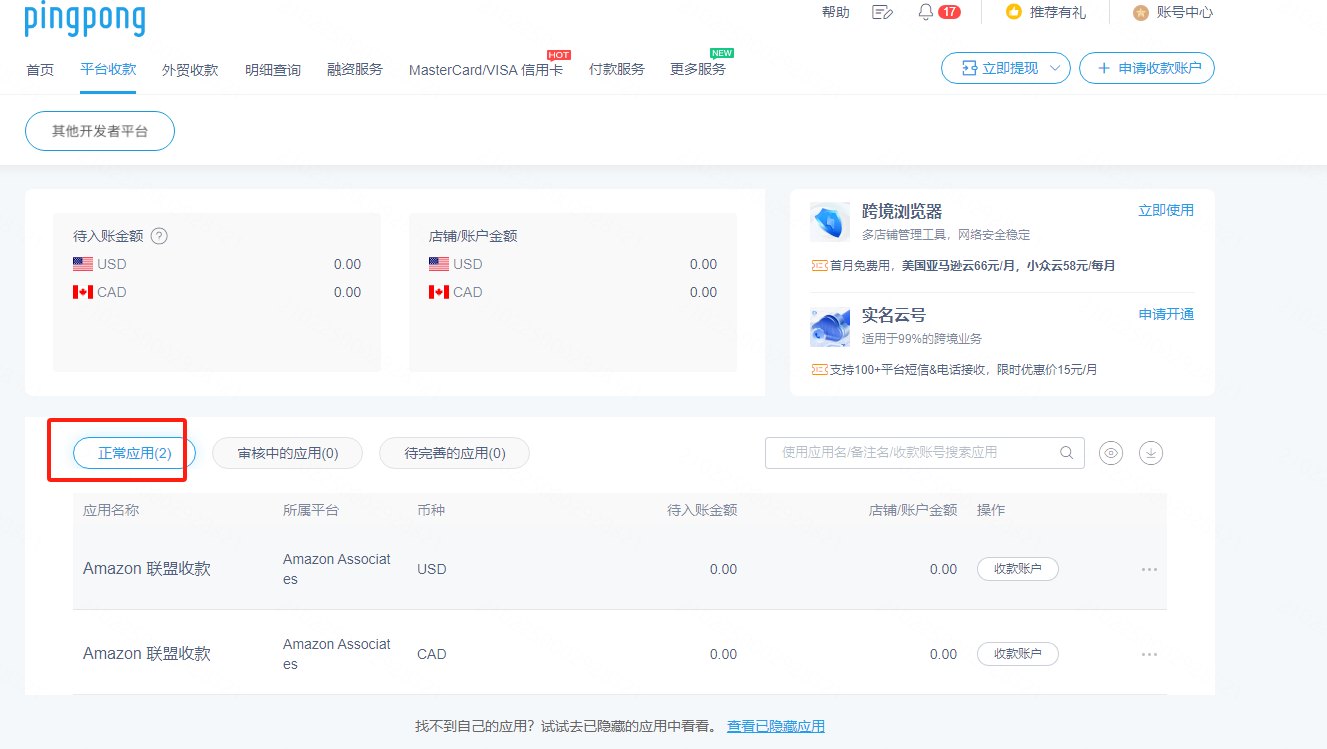Click the PingPong logo
Screen dimensions: 1327x749
[x=85, y=18]
